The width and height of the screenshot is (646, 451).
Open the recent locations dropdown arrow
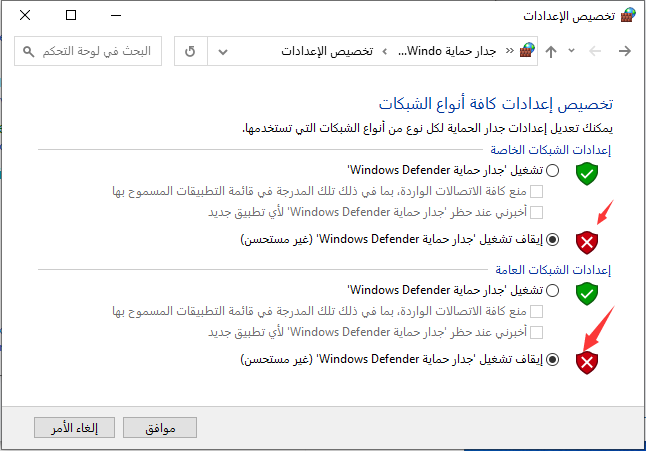pos(571,51)
